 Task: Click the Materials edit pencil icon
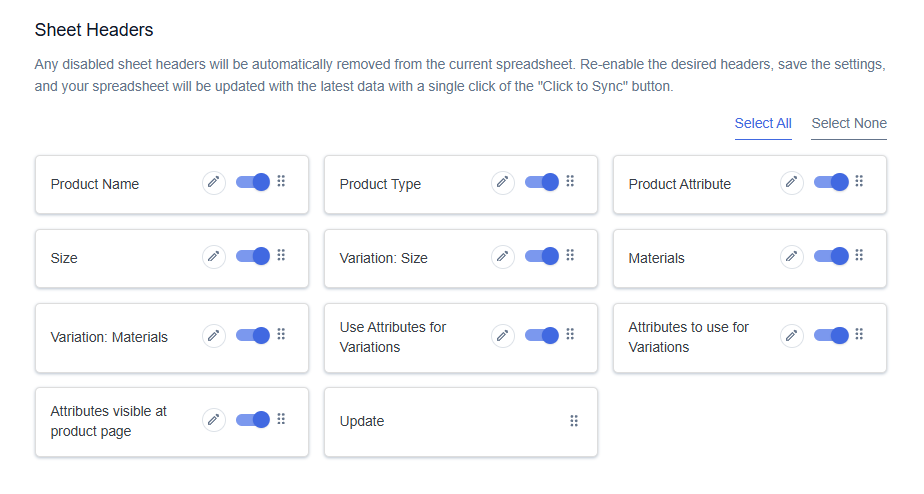tap(791, 257)
